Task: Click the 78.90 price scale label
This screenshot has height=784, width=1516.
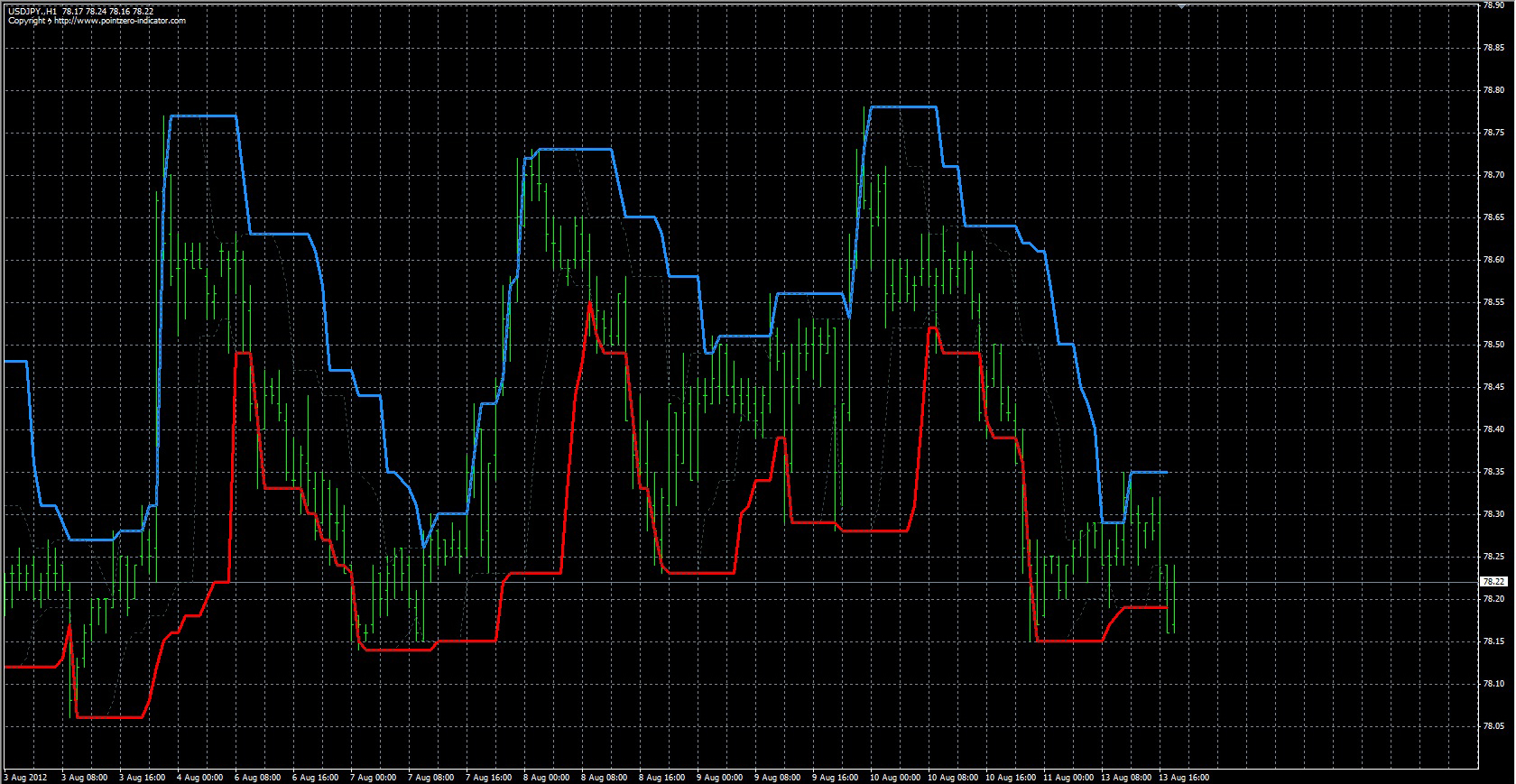Action: pyautogui.click(x=1493, y=5)
